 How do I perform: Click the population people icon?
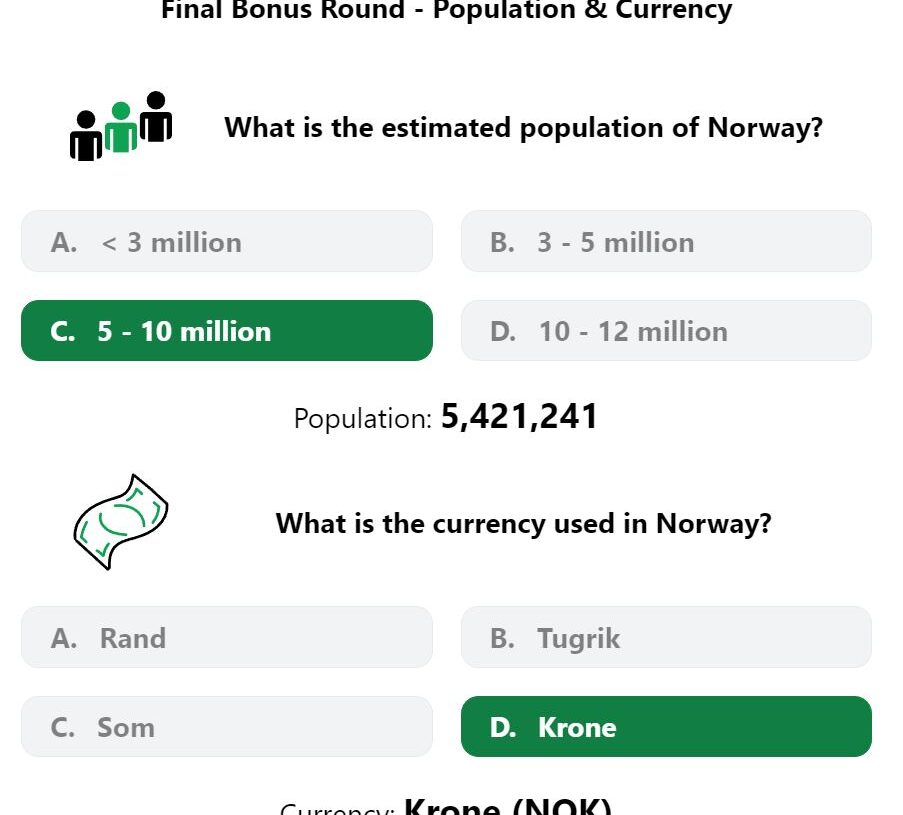tap(121, 126)
